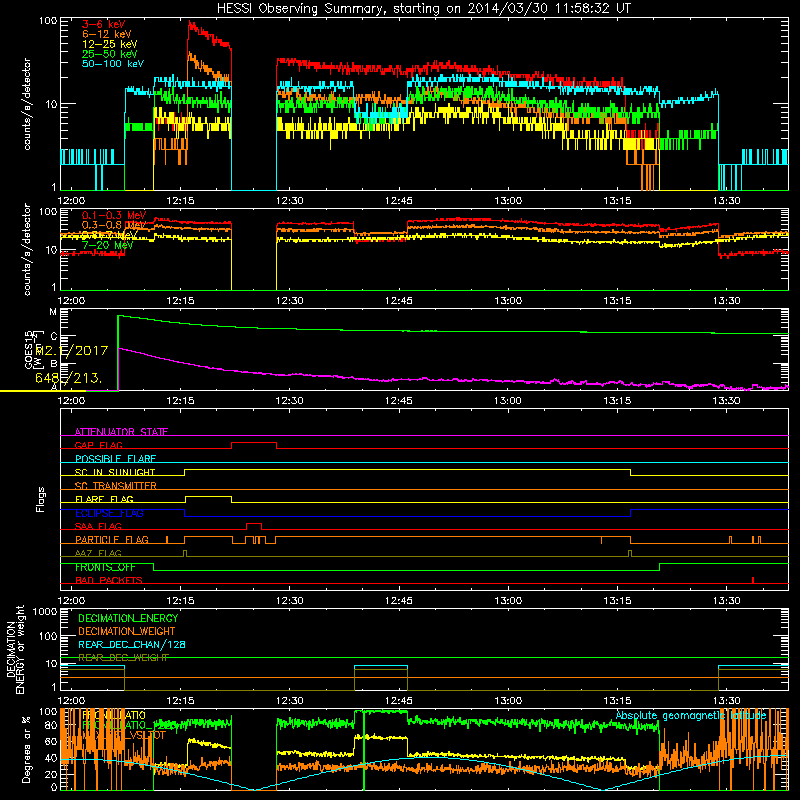This screenshot has width=800, height=800.
Task: Click the 7-20 MeV legend label
Action: click(x=107, y=245)
